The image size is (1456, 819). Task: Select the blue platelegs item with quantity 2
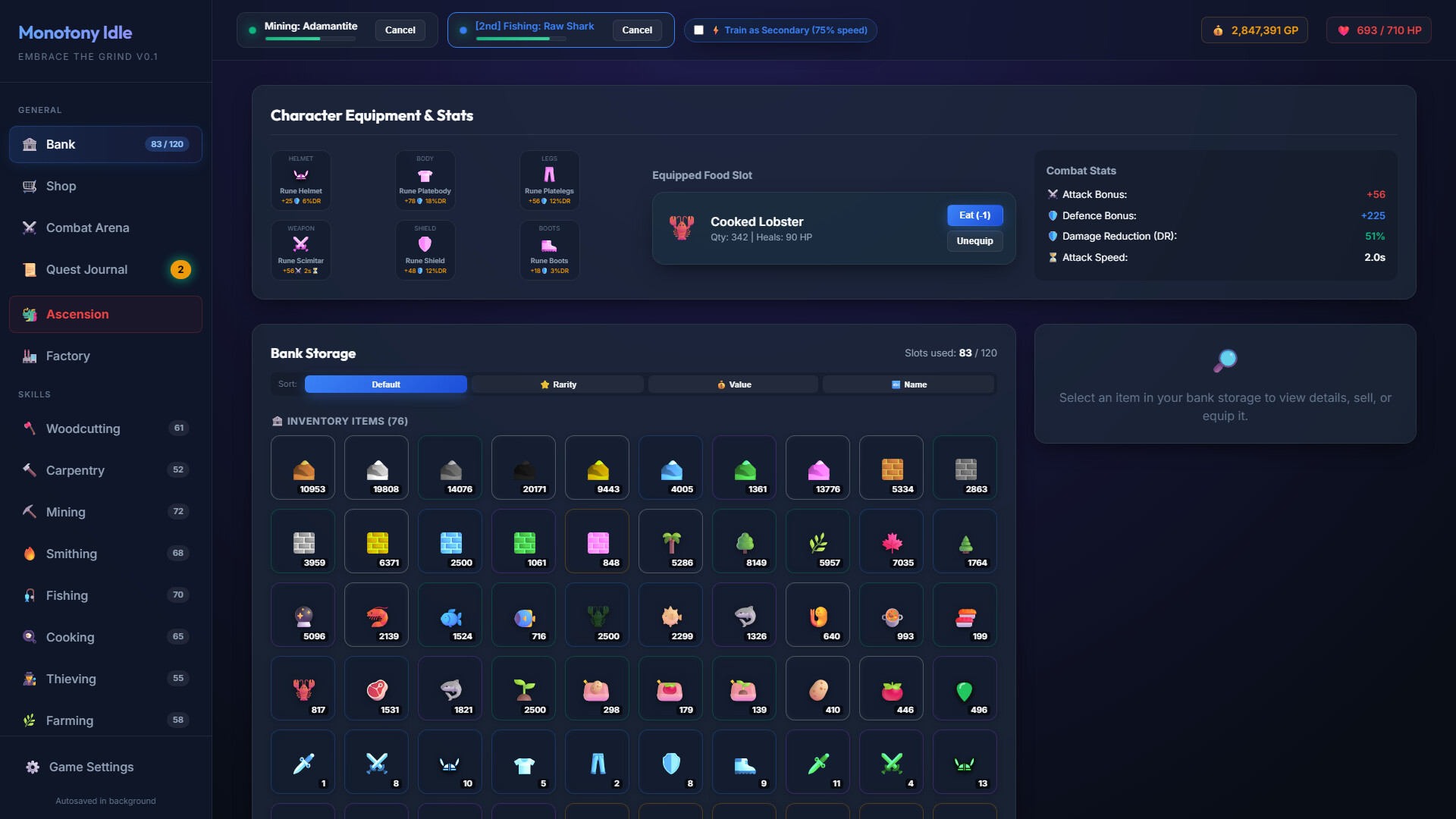click(x=598, y=762)
